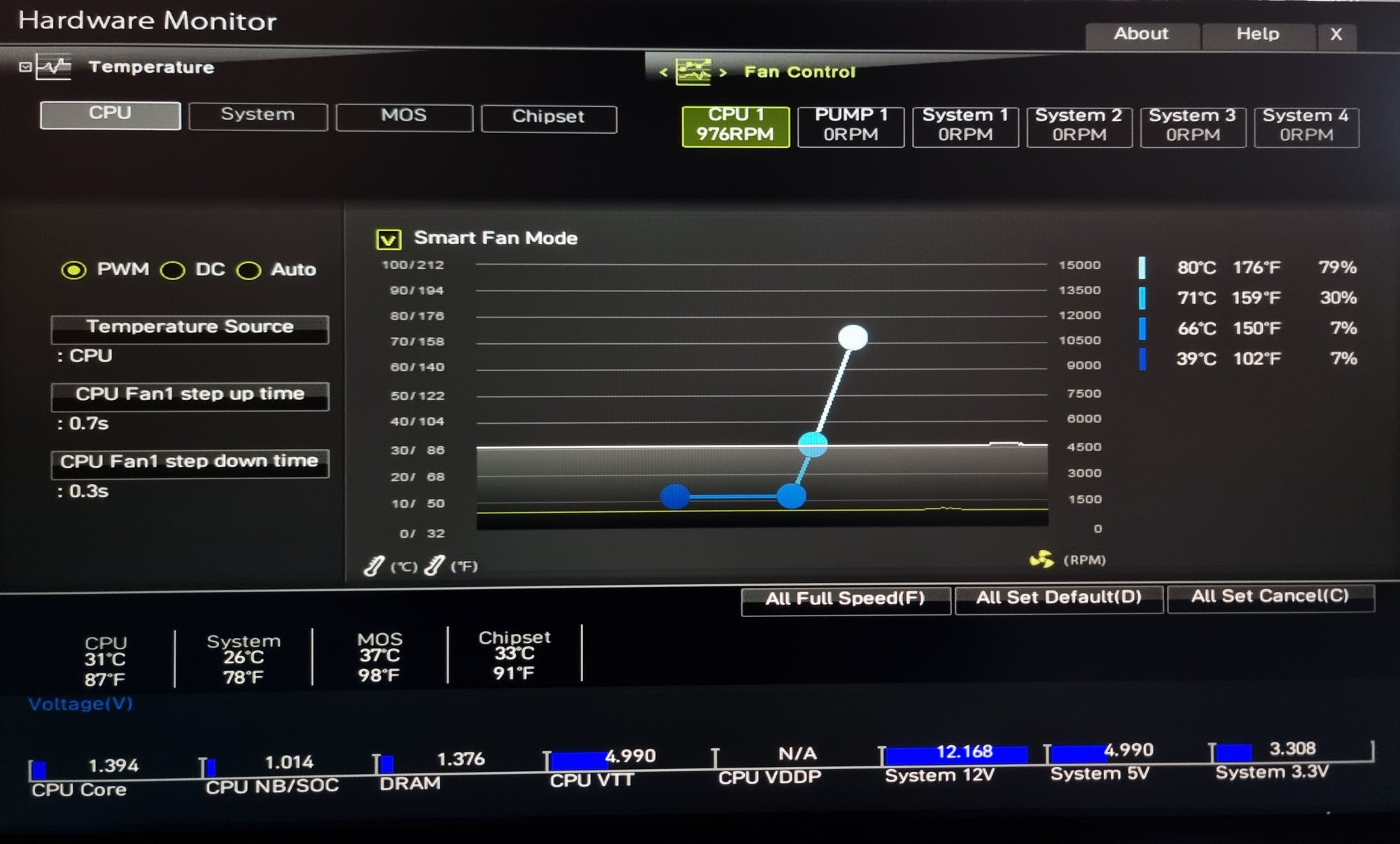Screen dimensions: 1400x844
Task: Click the Celsius thermometer icon
Action: (374, 565)
